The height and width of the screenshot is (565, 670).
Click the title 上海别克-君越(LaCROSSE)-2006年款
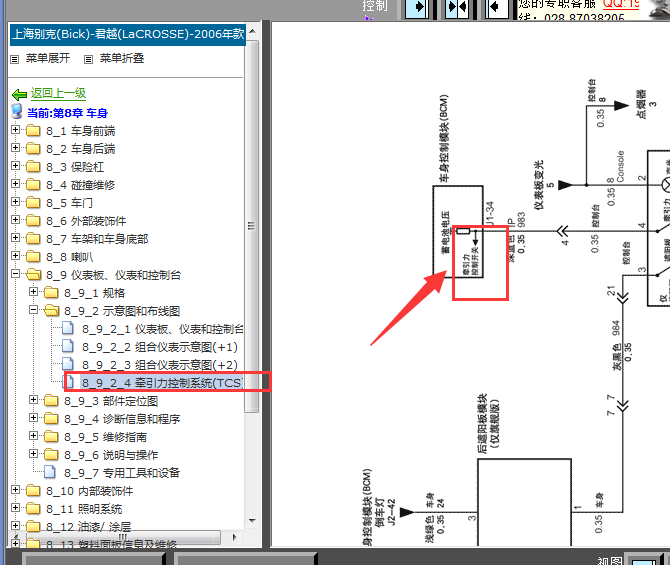click(128, 34)
